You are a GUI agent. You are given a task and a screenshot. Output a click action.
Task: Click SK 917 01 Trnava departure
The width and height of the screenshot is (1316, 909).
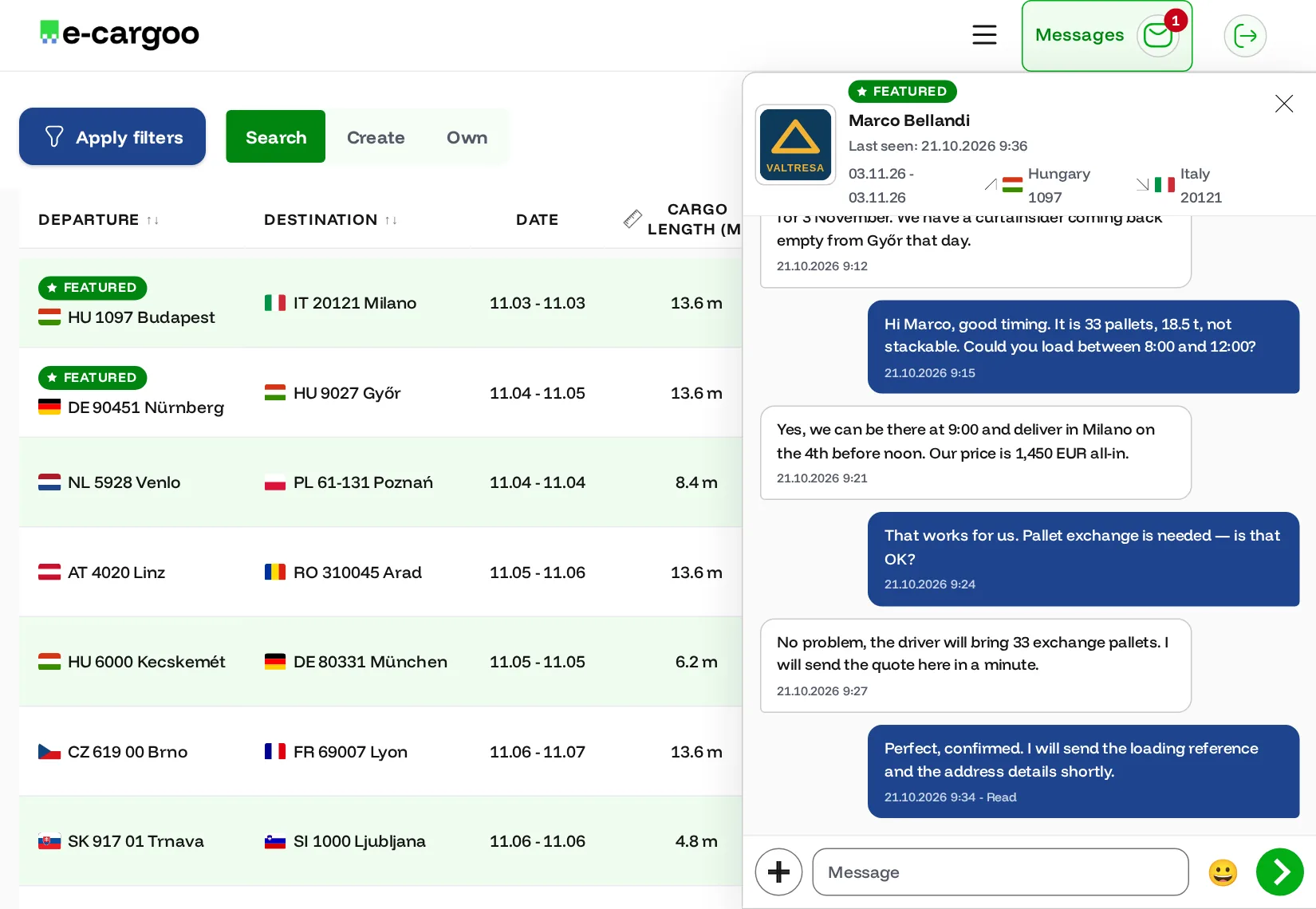(x=121, y=841)
